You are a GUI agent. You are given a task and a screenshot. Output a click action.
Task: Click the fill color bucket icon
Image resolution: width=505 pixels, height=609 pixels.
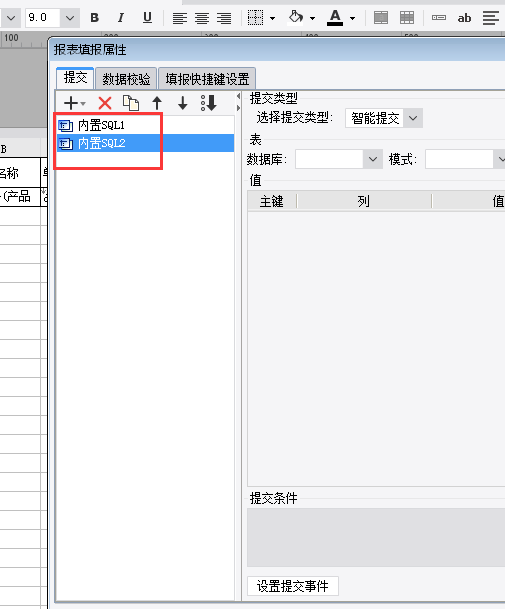click(x=296, y=17)
